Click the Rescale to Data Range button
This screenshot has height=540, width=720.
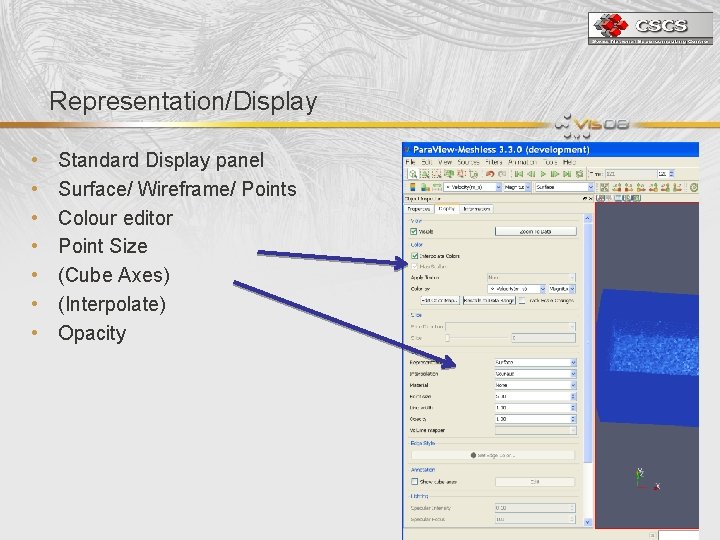click(489, 300)
